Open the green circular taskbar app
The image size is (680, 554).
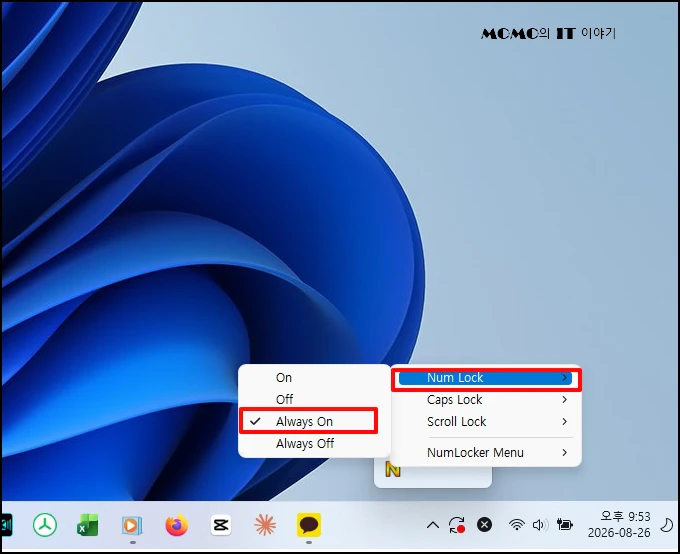(45, 525)
